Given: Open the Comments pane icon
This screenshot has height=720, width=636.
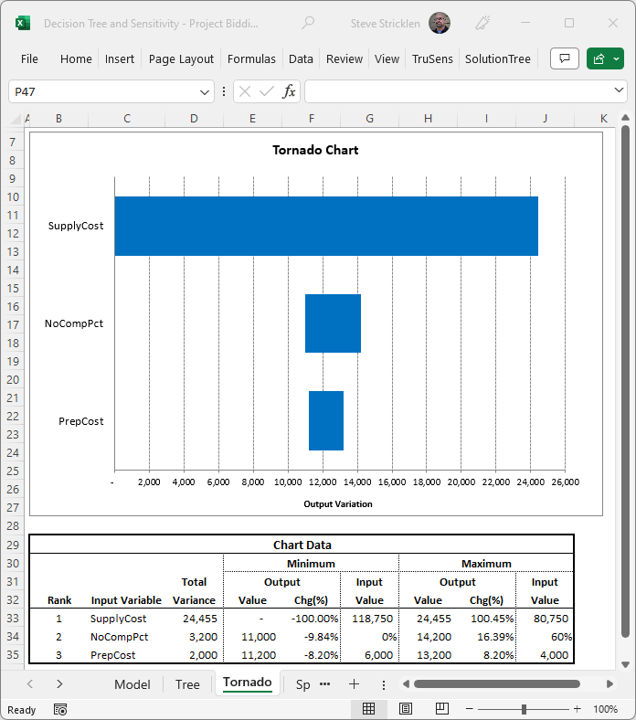Looking at the screenshot, I should [x=565, y=59].
